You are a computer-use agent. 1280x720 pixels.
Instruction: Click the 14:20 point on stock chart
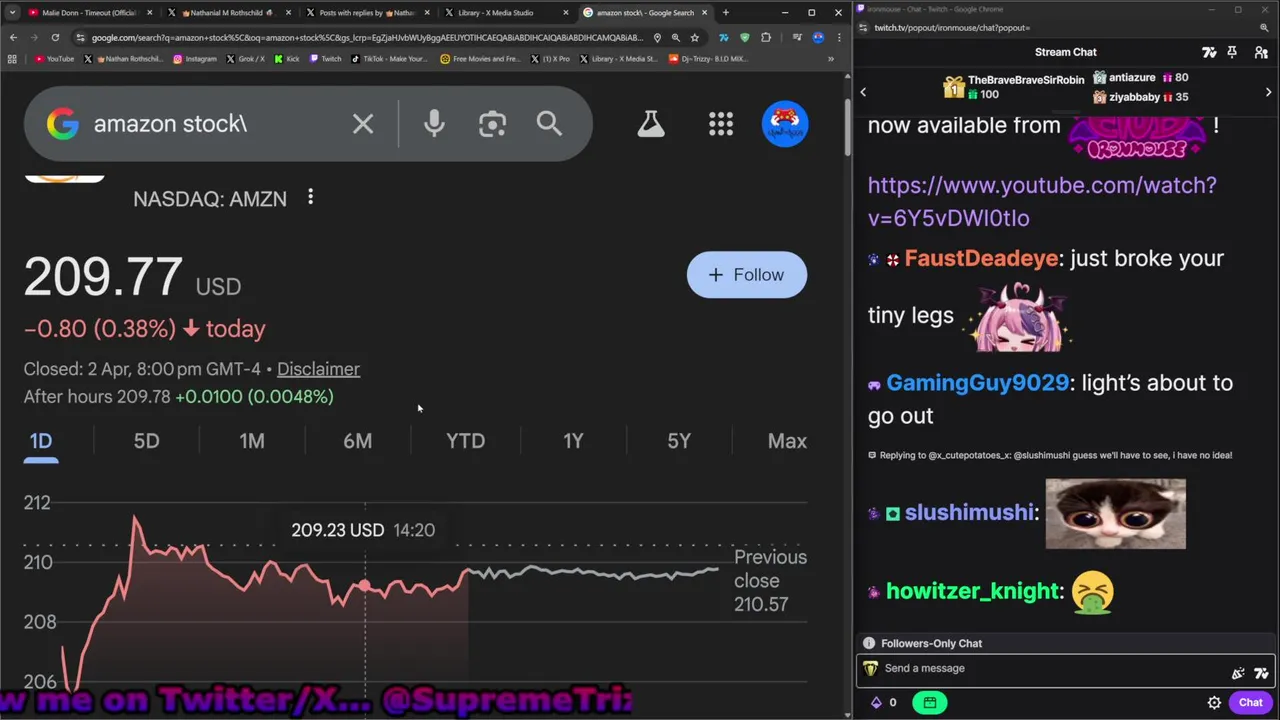(x=365, y=586)
